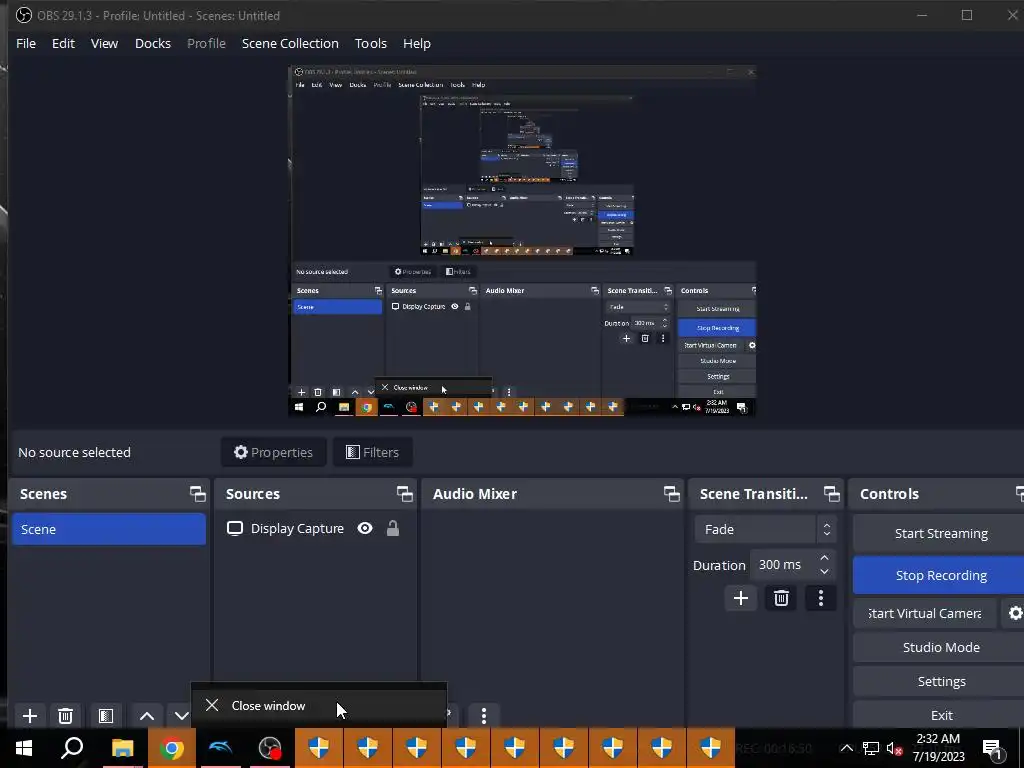This screenshot has height=768, width=1024.
Task: Select the Scene item in Scenes list
Action: point(109,529)
